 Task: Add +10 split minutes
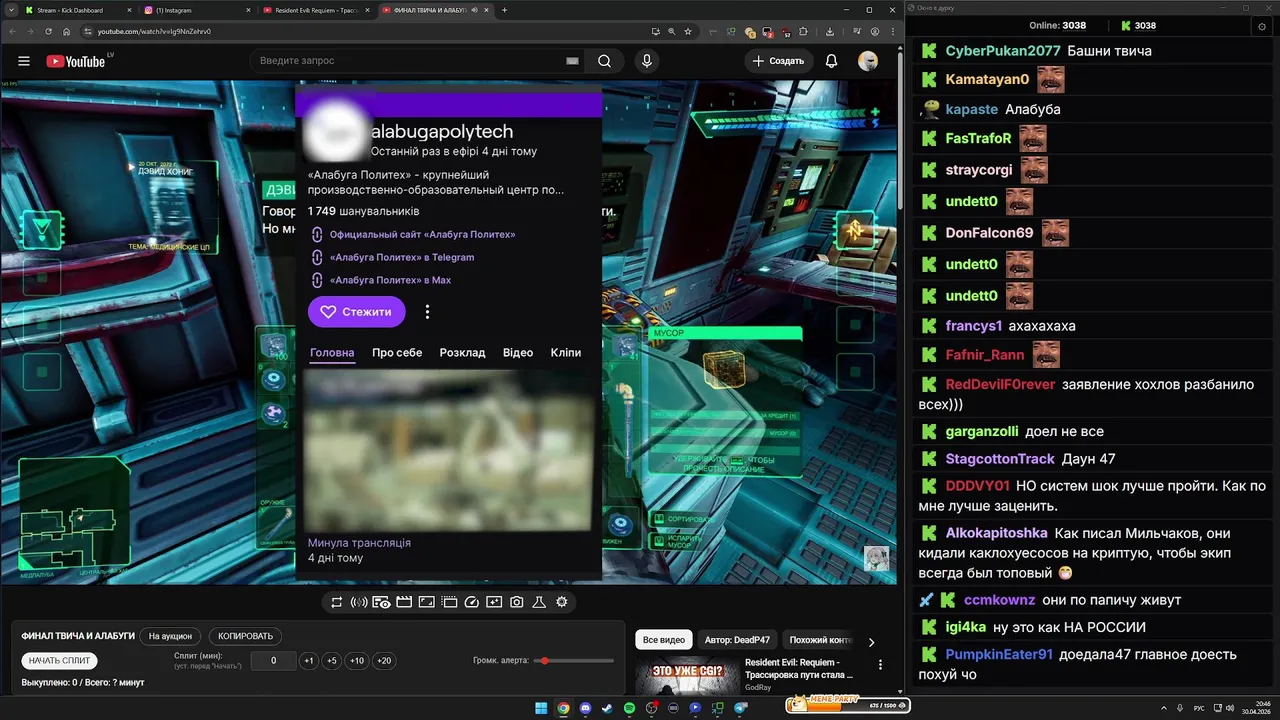tap(357, 661)
